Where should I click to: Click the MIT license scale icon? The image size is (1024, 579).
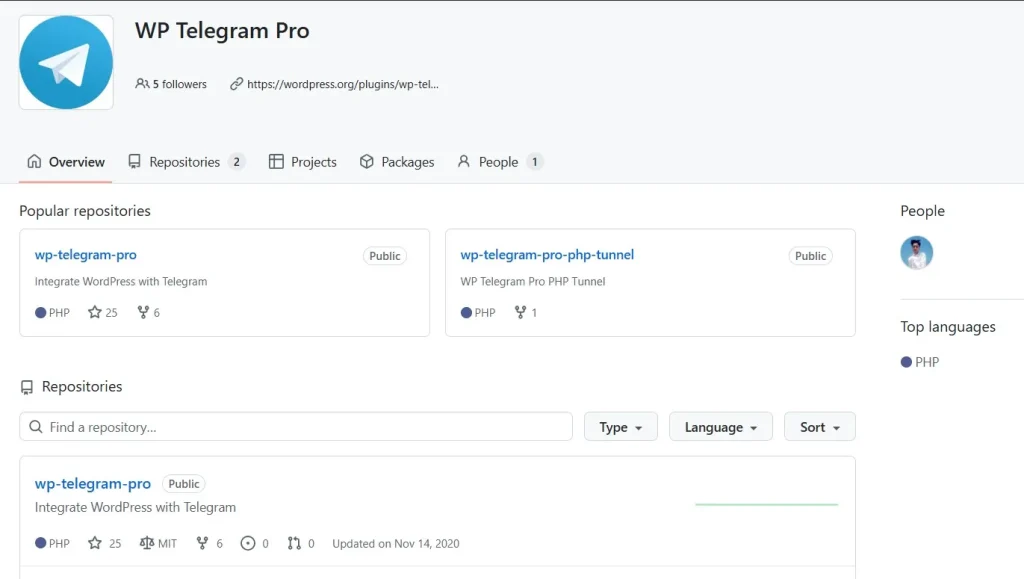click(x=147, y=543)
